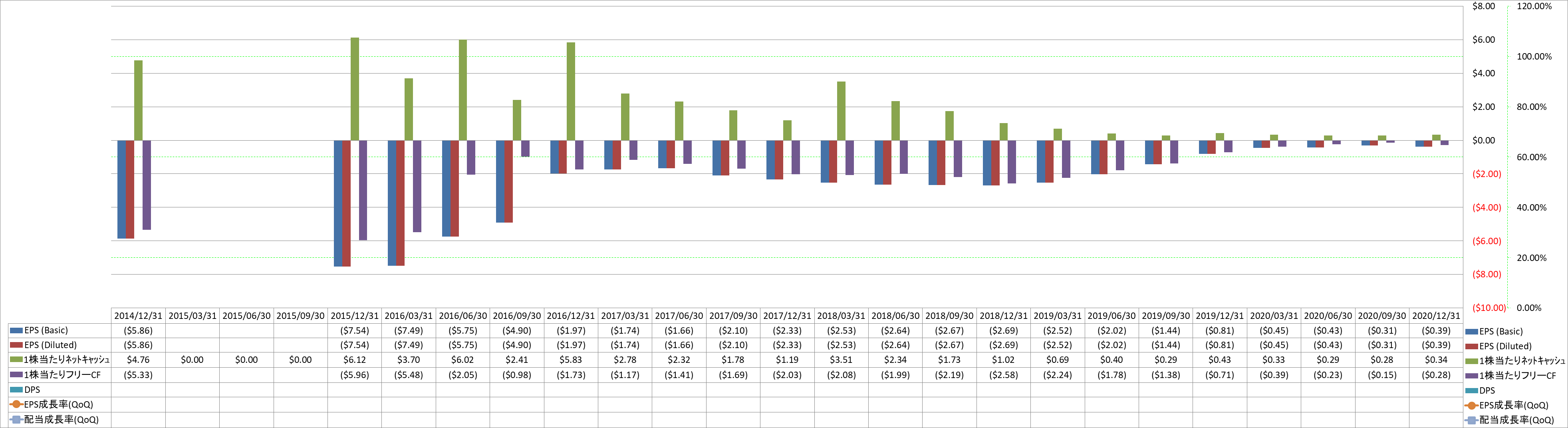Select the green net cash bar for 2015/12/31

click(x=354, y=89)
